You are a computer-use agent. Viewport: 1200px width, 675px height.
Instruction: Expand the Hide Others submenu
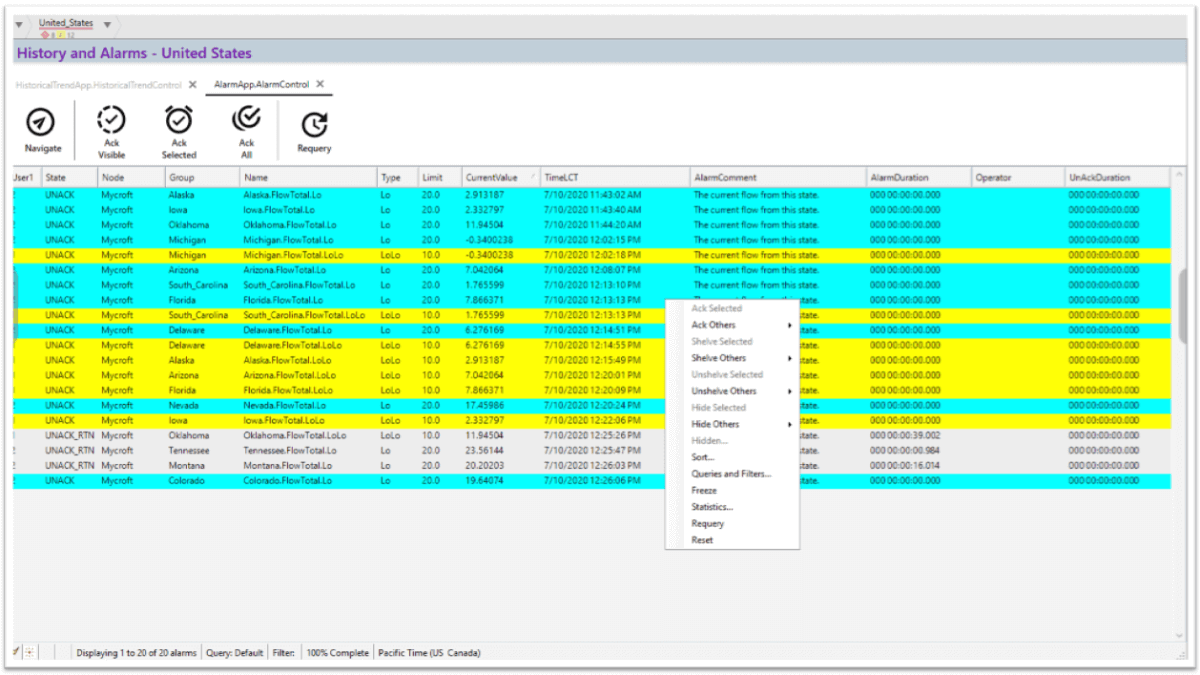[740, 424]
